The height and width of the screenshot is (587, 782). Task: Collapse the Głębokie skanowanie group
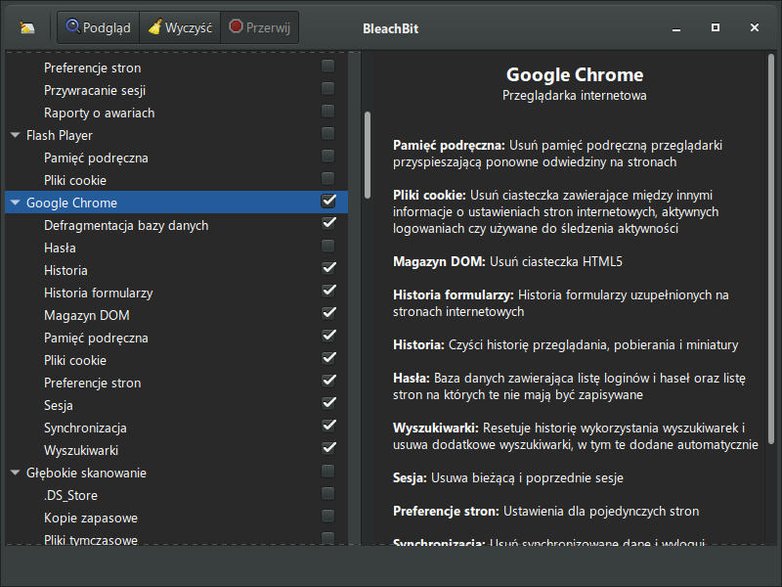tap(15, 472)
